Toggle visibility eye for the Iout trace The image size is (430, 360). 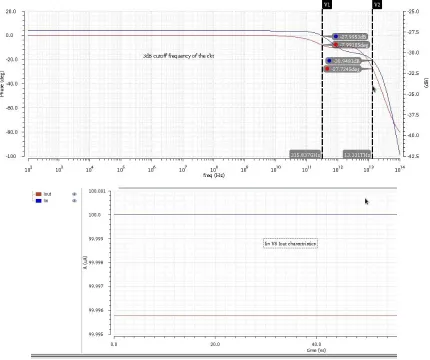pyautogui.click(x=74, y=194)
